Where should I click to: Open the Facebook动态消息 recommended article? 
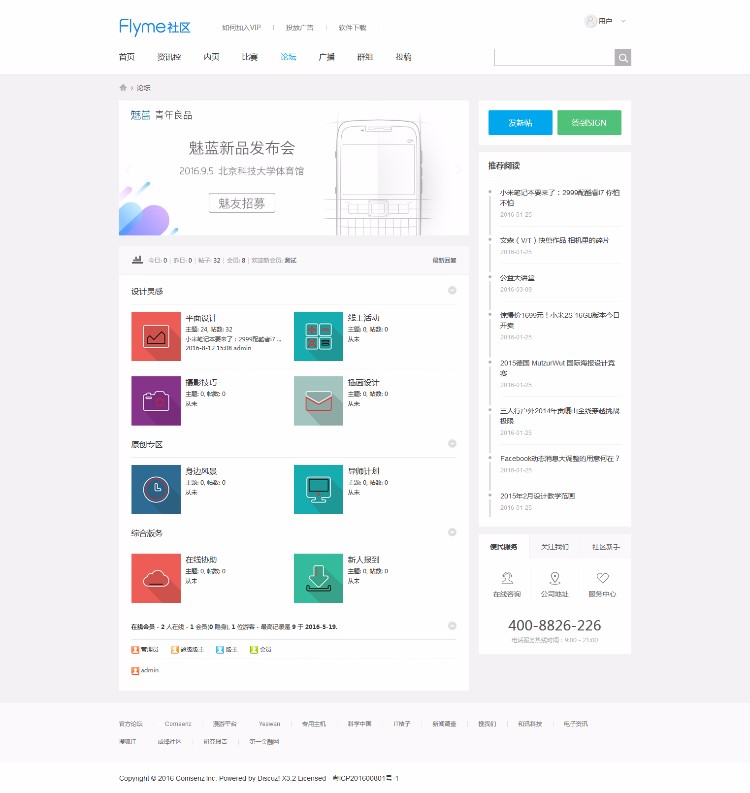click(560, 459)
